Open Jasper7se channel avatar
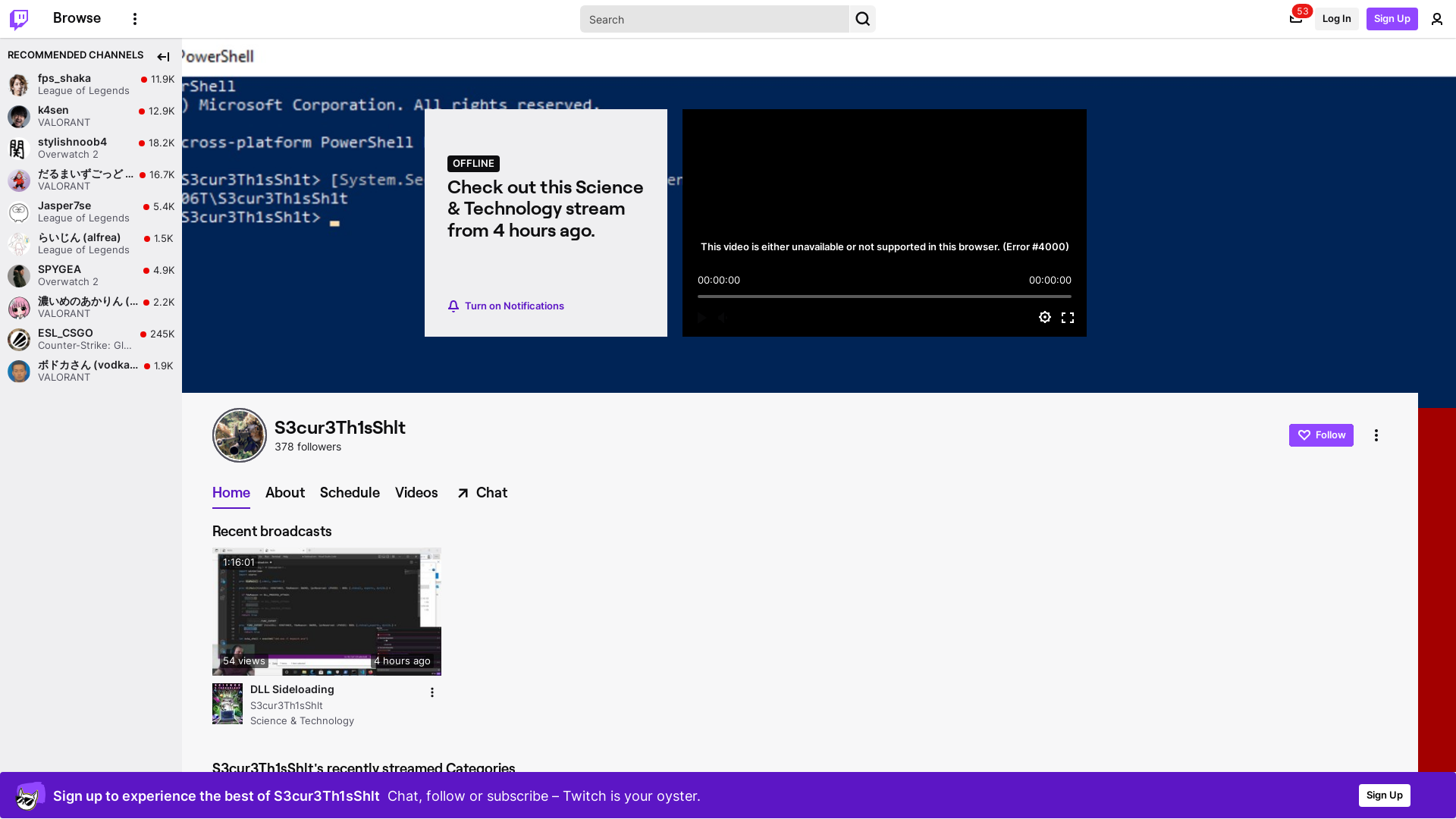 (x=19, y=212)
